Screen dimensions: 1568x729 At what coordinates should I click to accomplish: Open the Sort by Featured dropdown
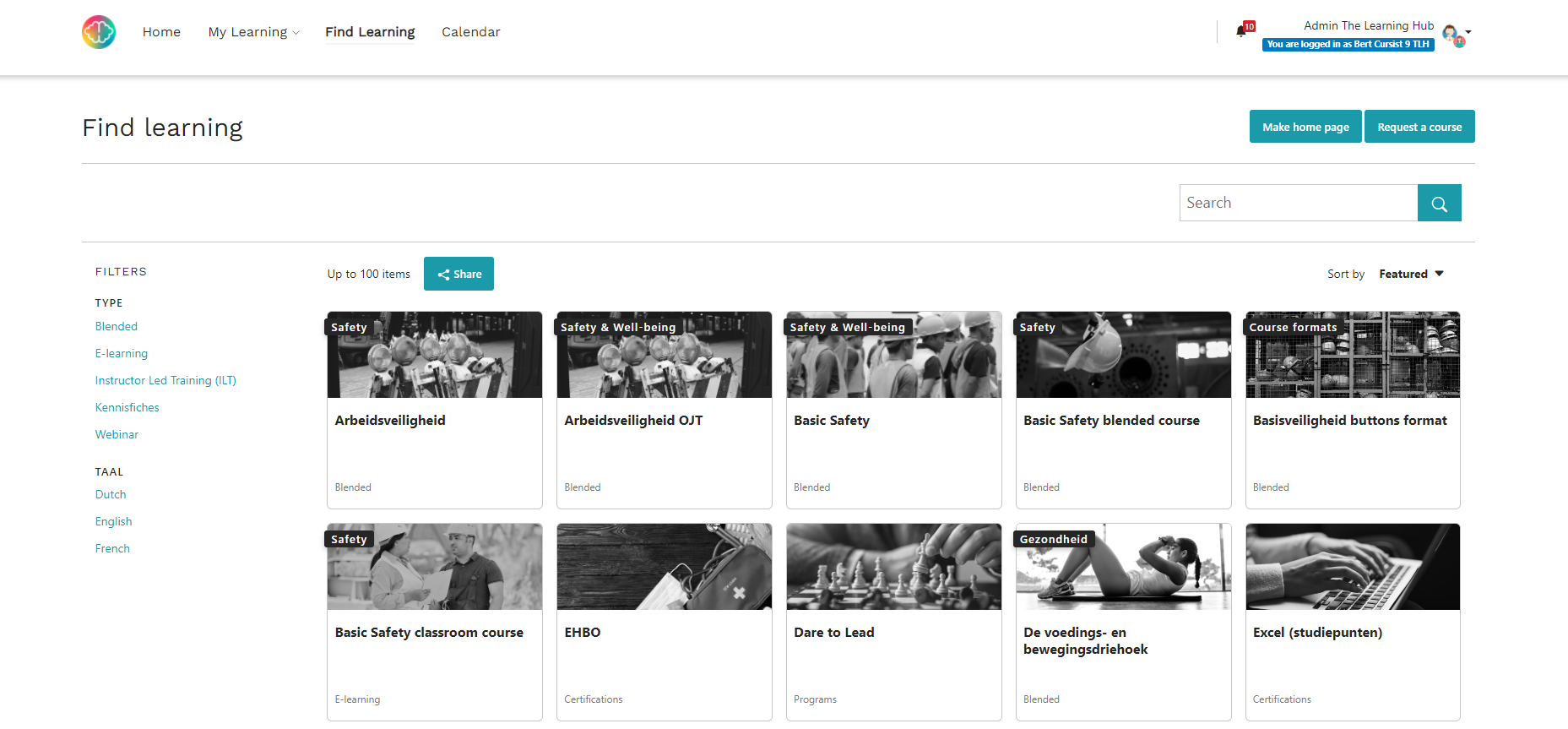(1411, 274)
